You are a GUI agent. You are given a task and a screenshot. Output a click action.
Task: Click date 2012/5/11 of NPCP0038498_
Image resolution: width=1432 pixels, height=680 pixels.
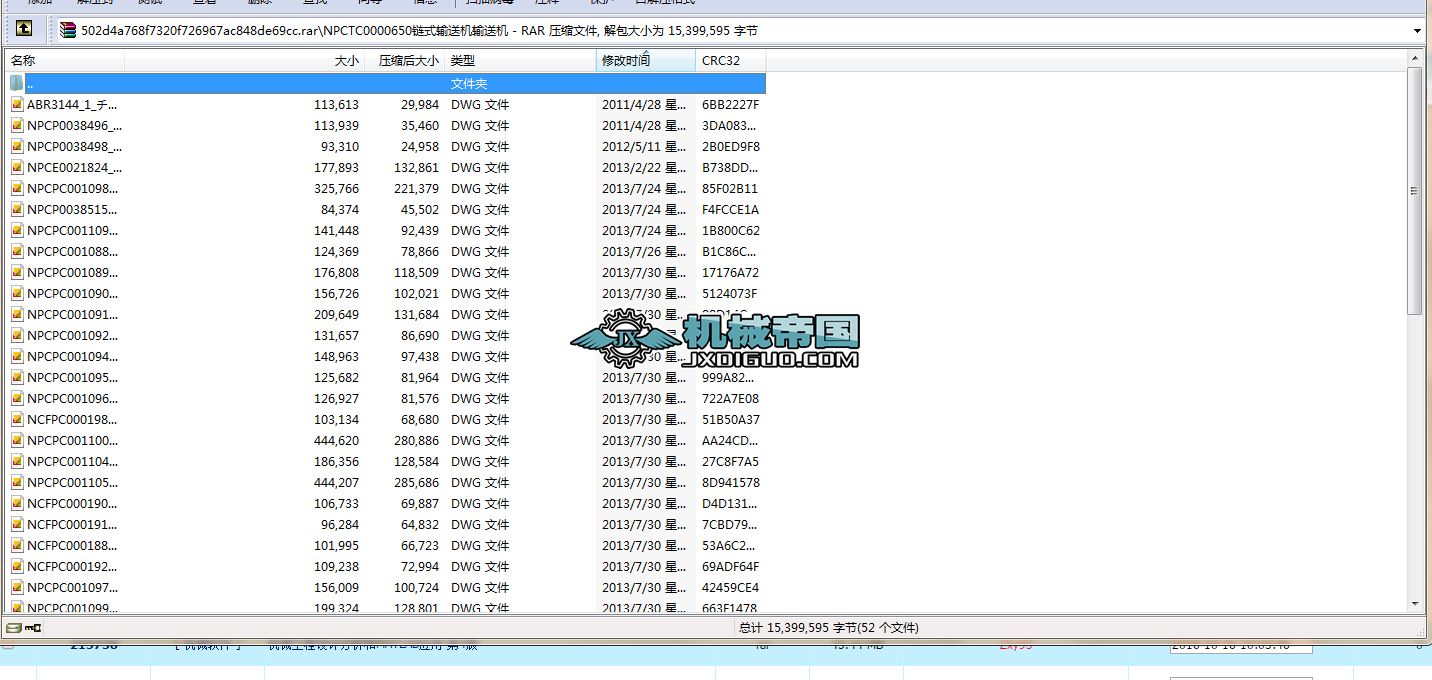(644, 147)
